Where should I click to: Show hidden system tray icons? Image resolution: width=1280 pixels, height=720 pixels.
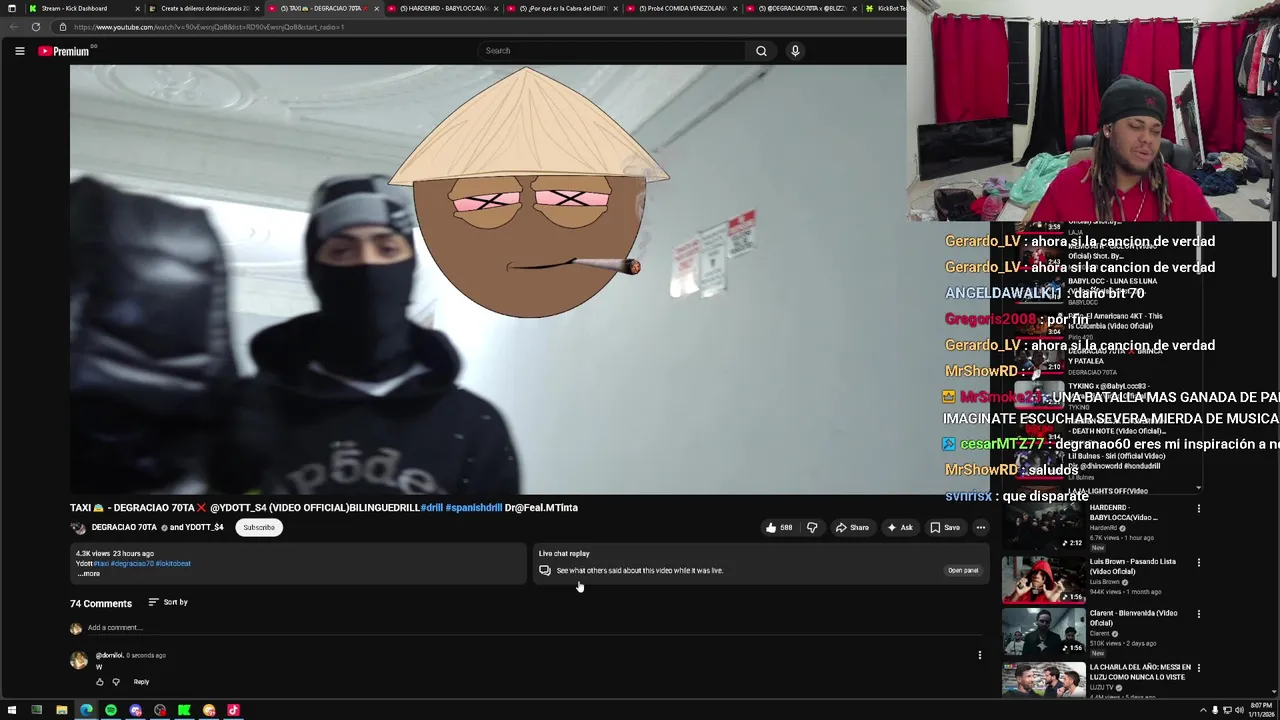tap(1203, 711)
